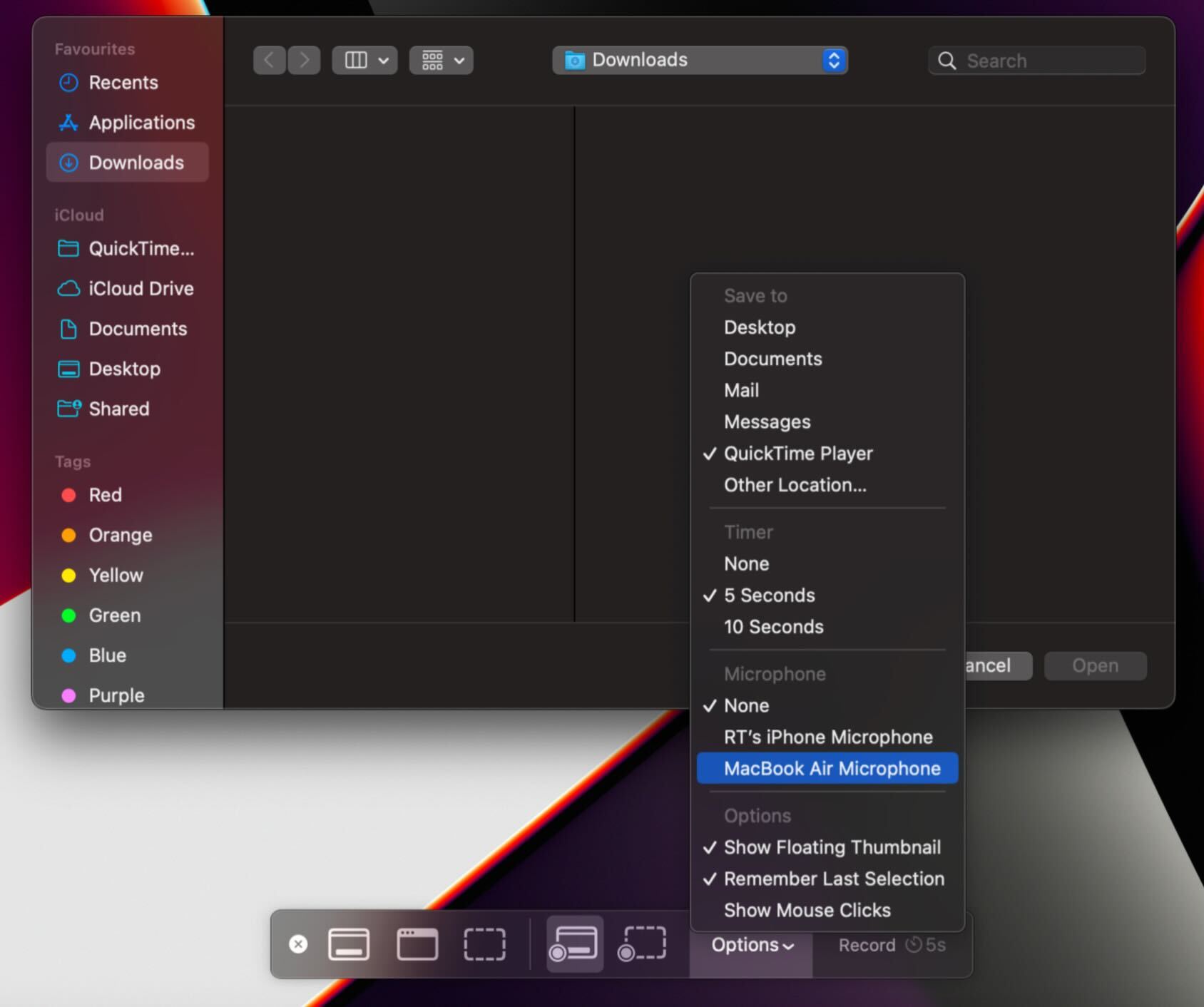Filter by the Red tag
Image resolution: width=1204 pixels, height=1007 pixels.
pos(128,495)
